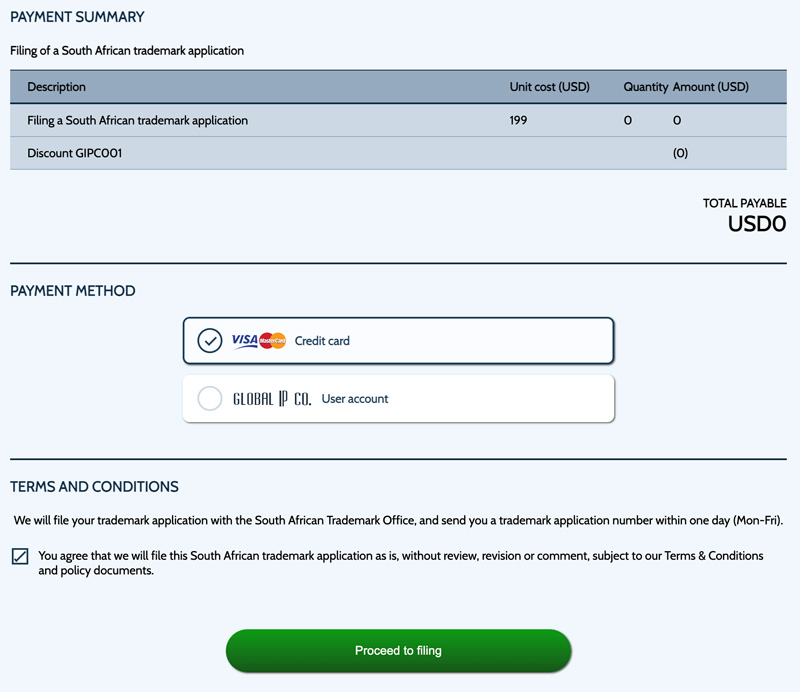The width and height of the screenshot is (800, 692).
Task: Click the PAYMENT METHOD heading
Action: tap(73, 291)
